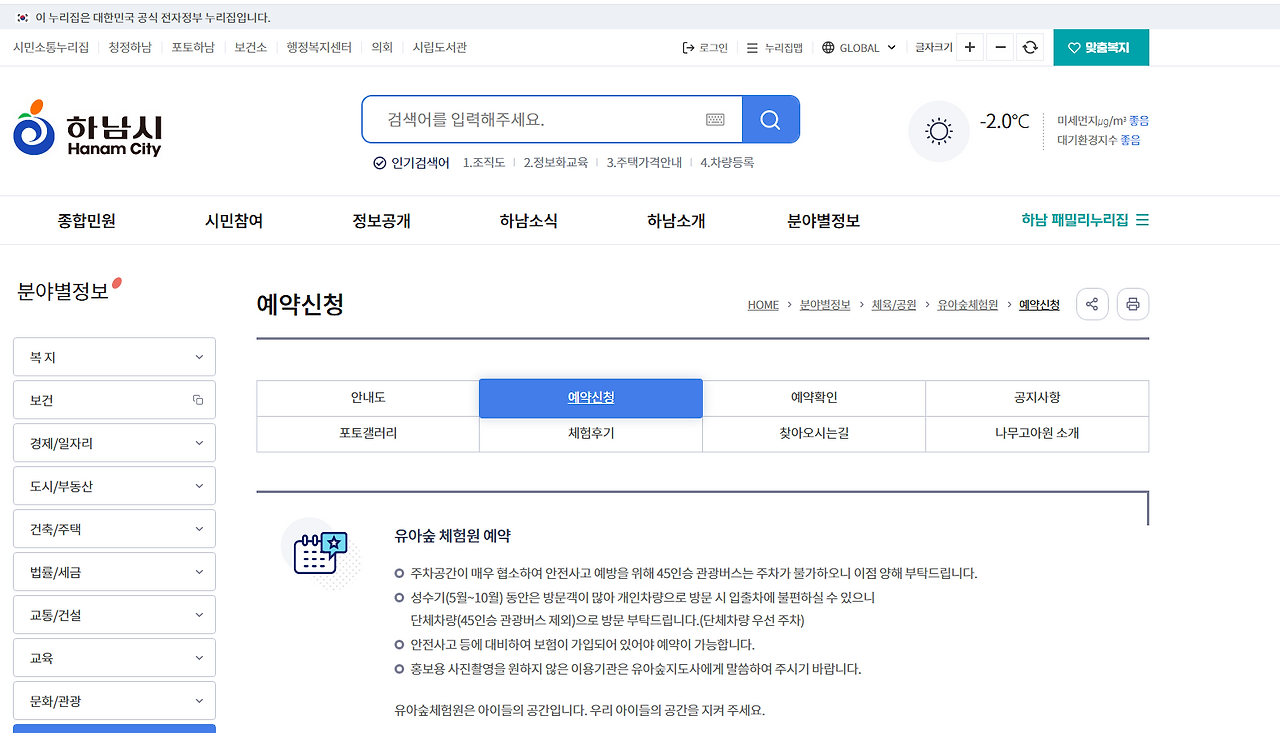Click the sunny weather icon
1280x733 pixels.
point(939,131)
